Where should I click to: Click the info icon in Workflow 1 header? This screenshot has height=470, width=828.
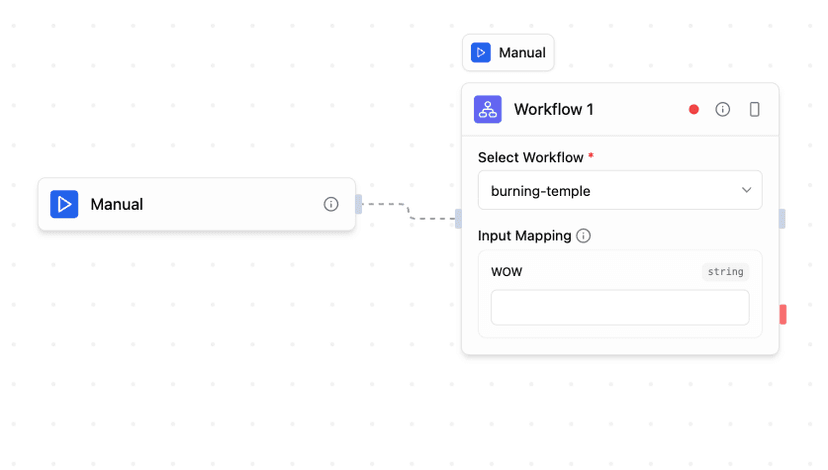(722, 109)
